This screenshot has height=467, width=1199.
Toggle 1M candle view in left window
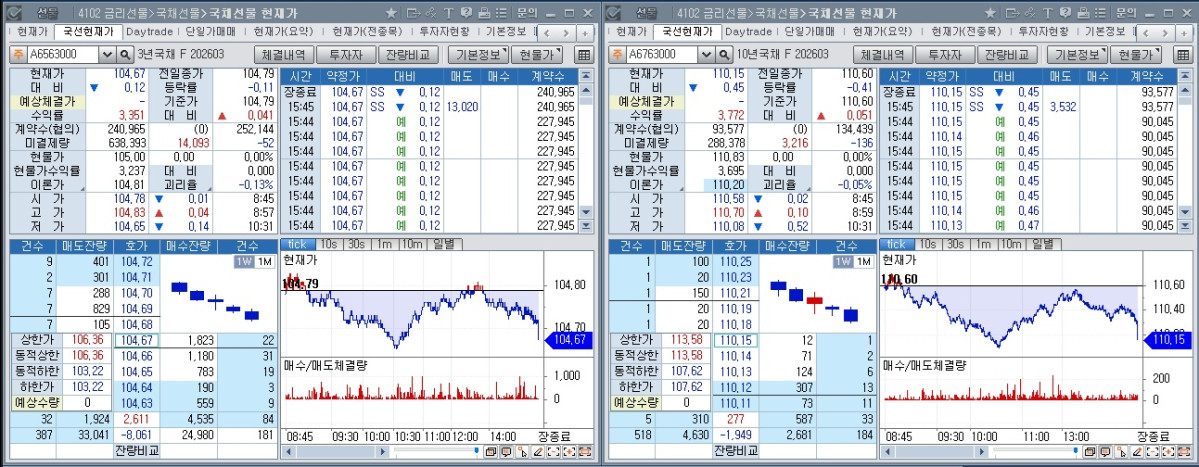264,261
